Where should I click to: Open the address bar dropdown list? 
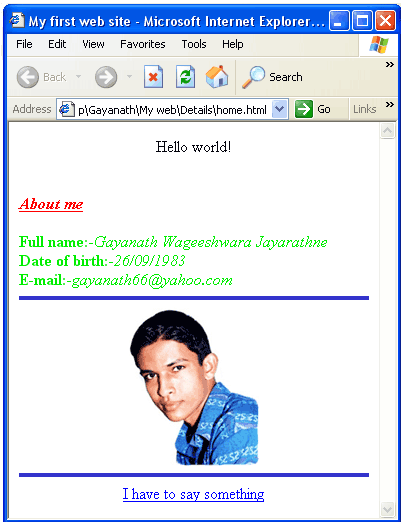pyautogui.click(x=279, y=109)
